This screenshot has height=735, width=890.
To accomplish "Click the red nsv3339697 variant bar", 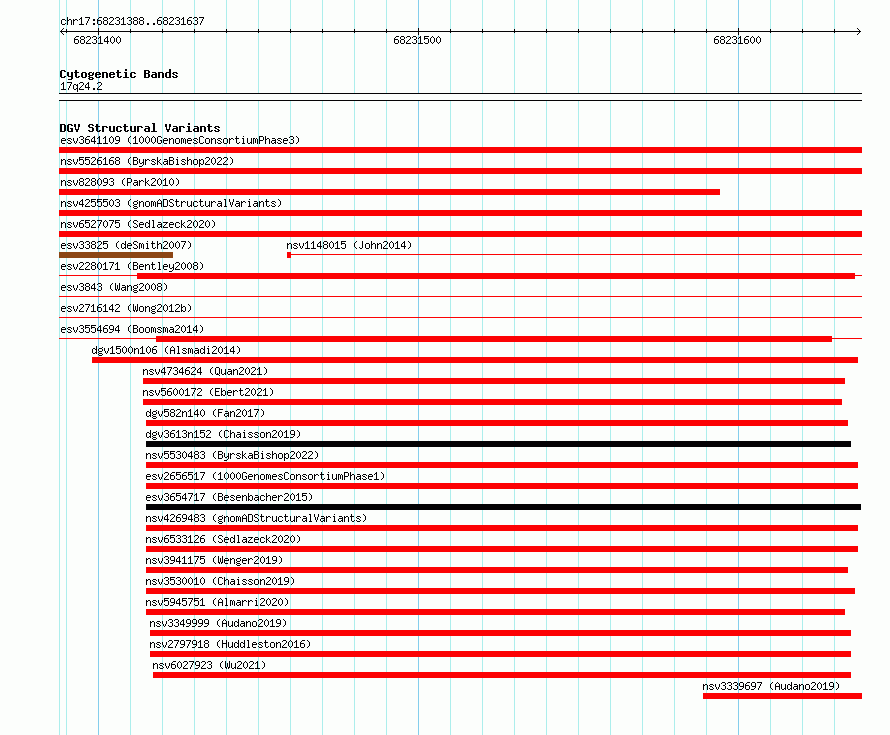I will pos(782,696).
